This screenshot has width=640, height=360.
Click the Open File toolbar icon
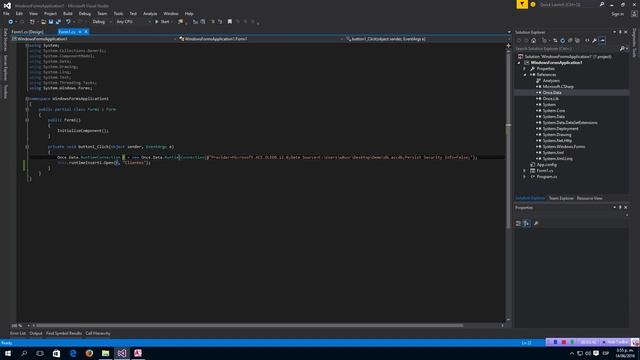(x=43, y=22)
